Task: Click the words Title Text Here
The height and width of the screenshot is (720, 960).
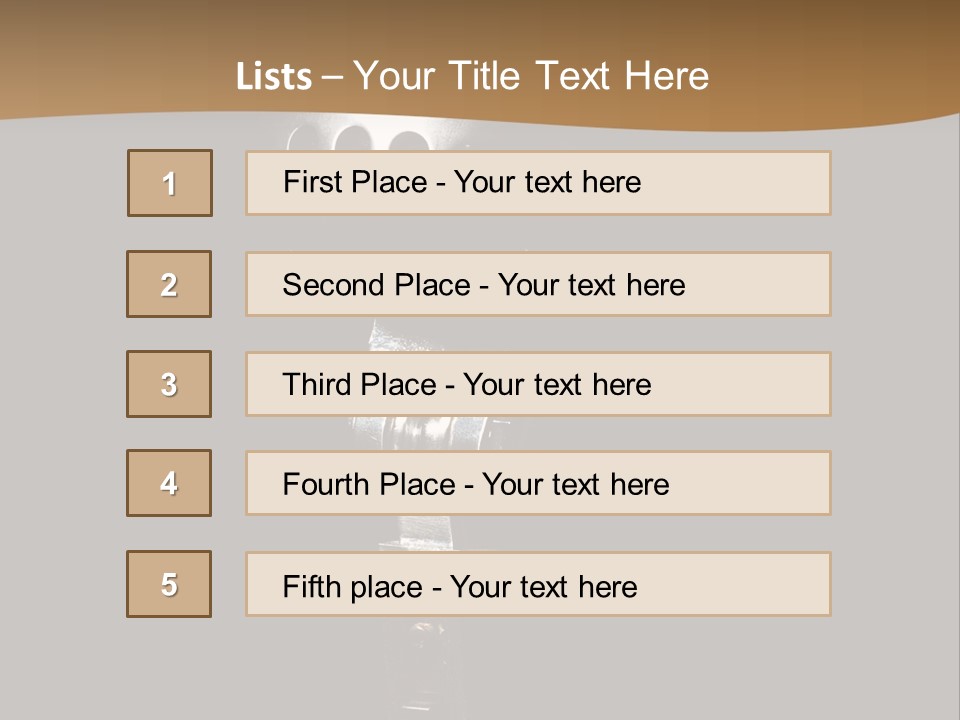Action: (x=579, y=77)
